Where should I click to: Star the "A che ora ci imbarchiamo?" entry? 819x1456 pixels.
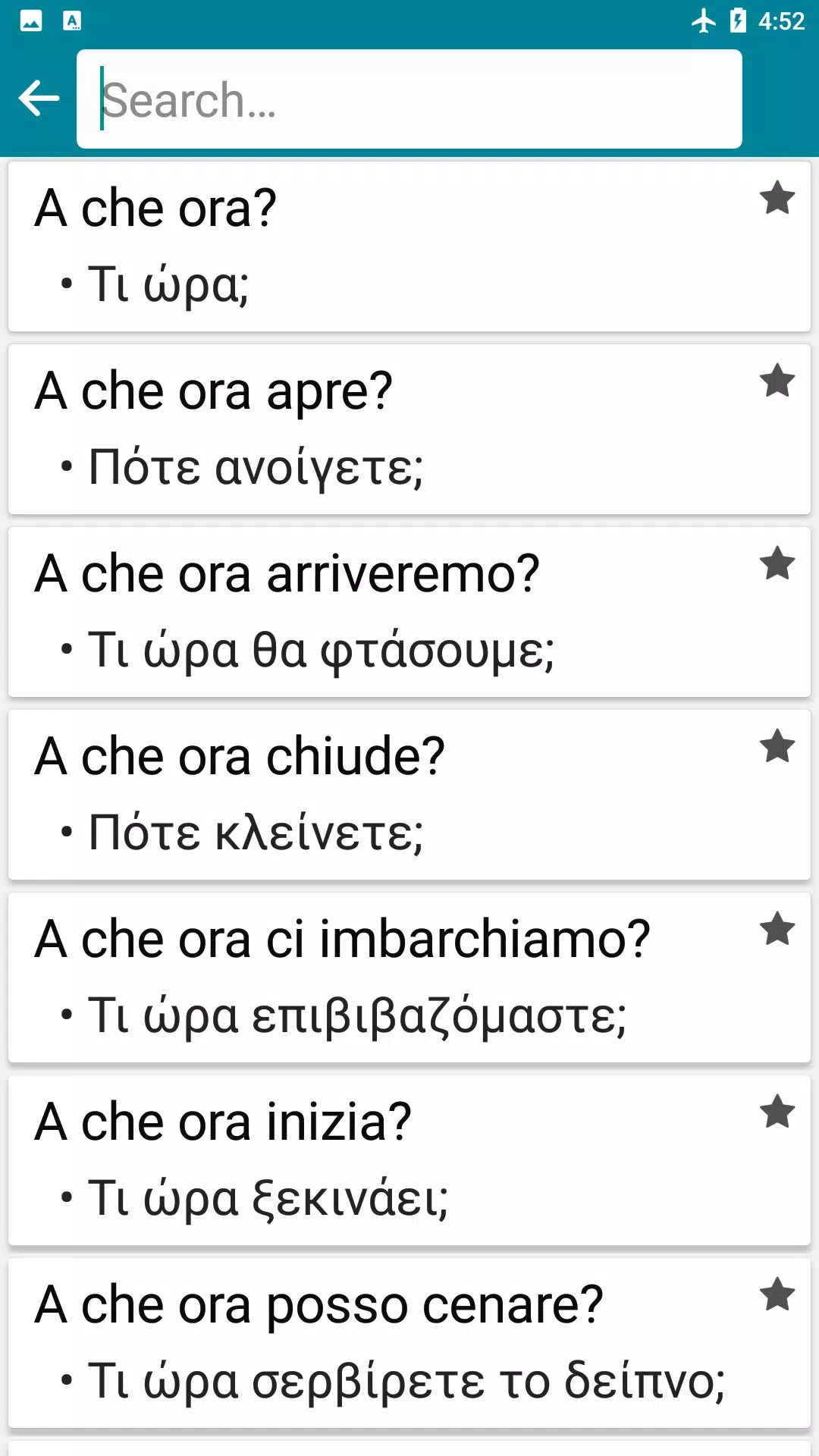pos(777,929)
